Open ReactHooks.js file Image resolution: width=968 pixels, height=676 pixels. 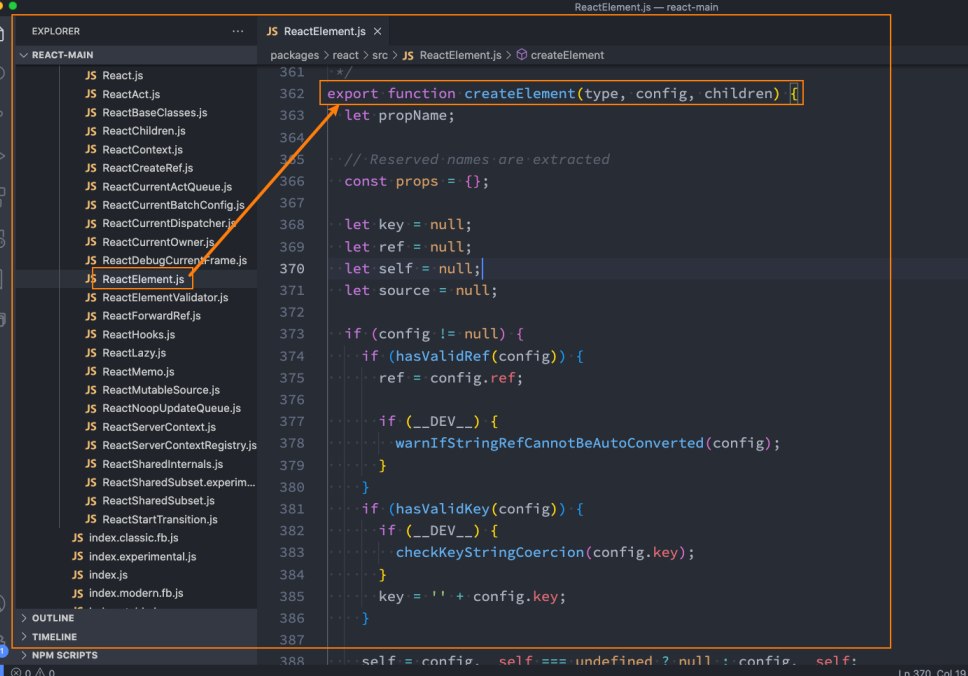point(138,335)
